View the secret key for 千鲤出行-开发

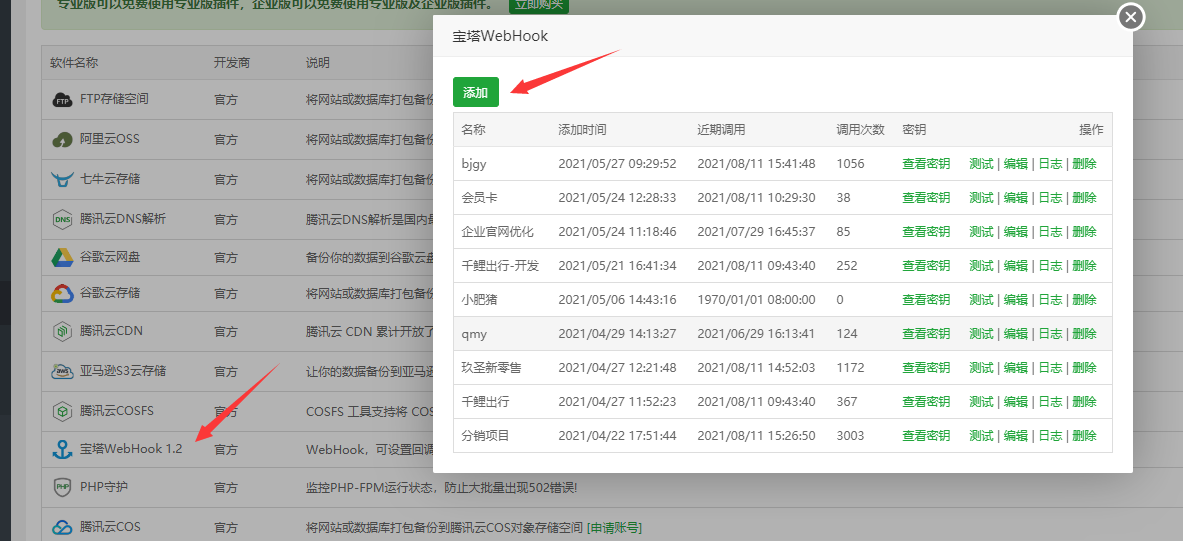tap(926, 266)
